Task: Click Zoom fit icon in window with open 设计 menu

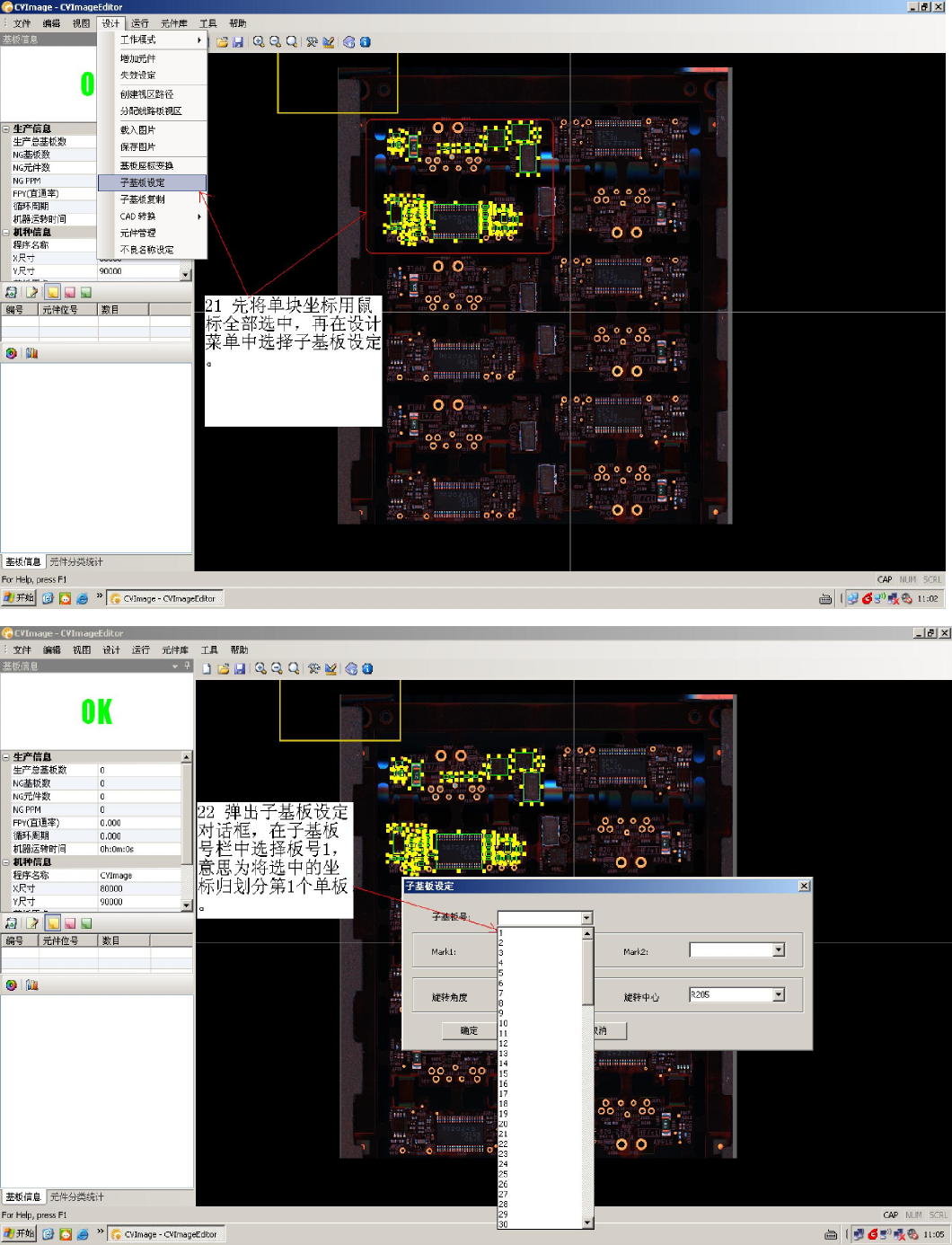Action: pyautogui.click(x=292, y=42)
